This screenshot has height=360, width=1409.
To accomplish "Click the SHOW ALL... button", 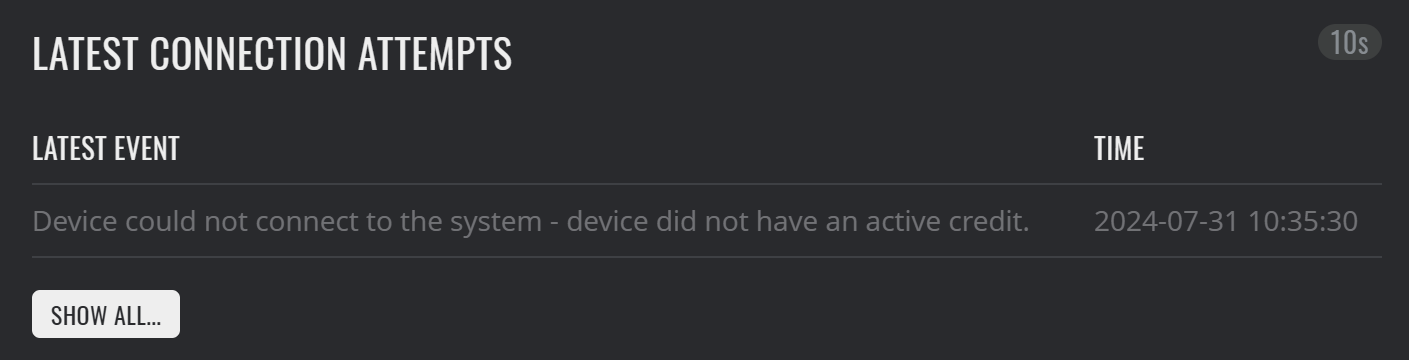I will (x=106, y=314).
